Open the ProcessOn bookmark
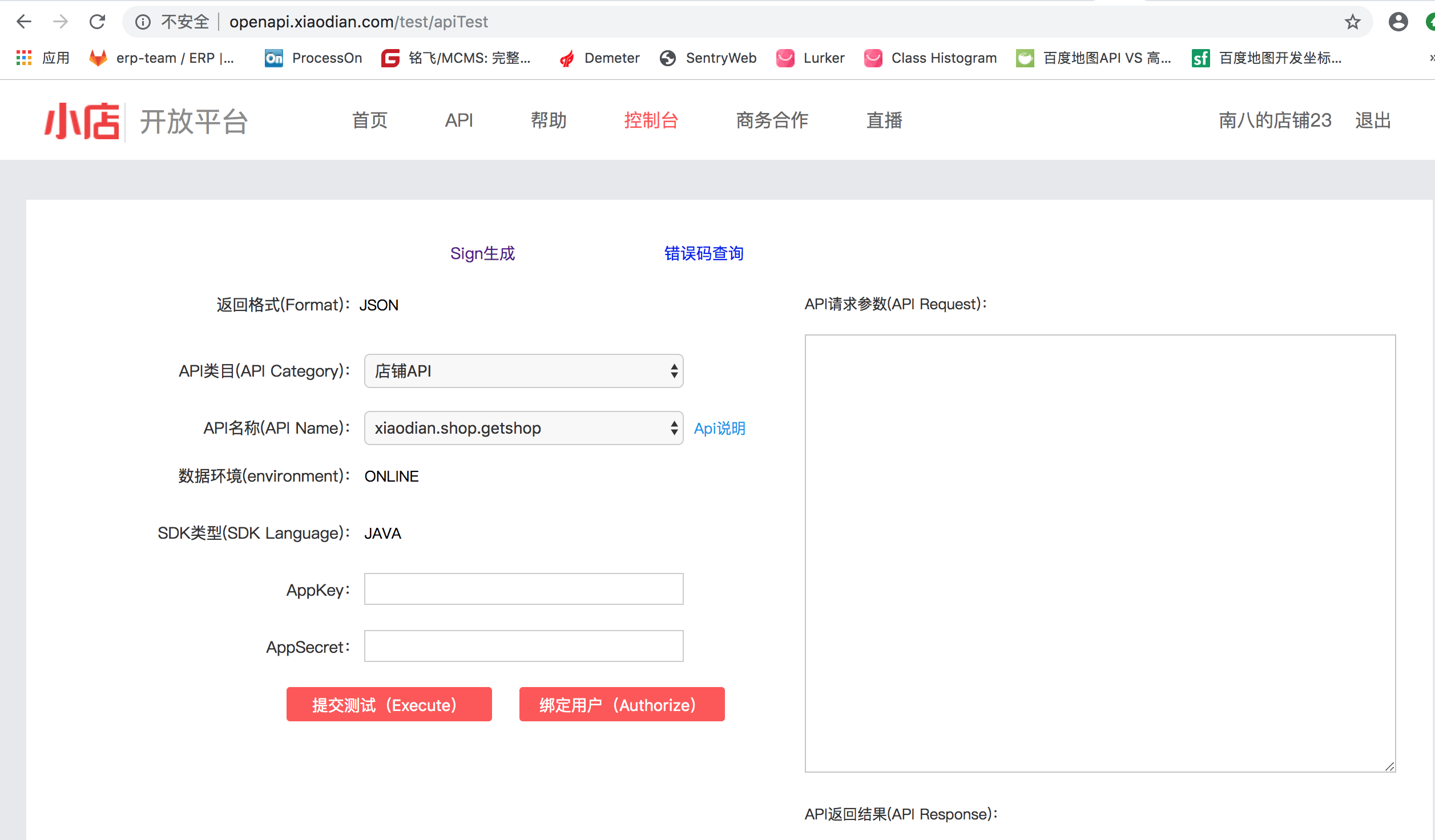The image size is (1435, 840). click(313, 58)
